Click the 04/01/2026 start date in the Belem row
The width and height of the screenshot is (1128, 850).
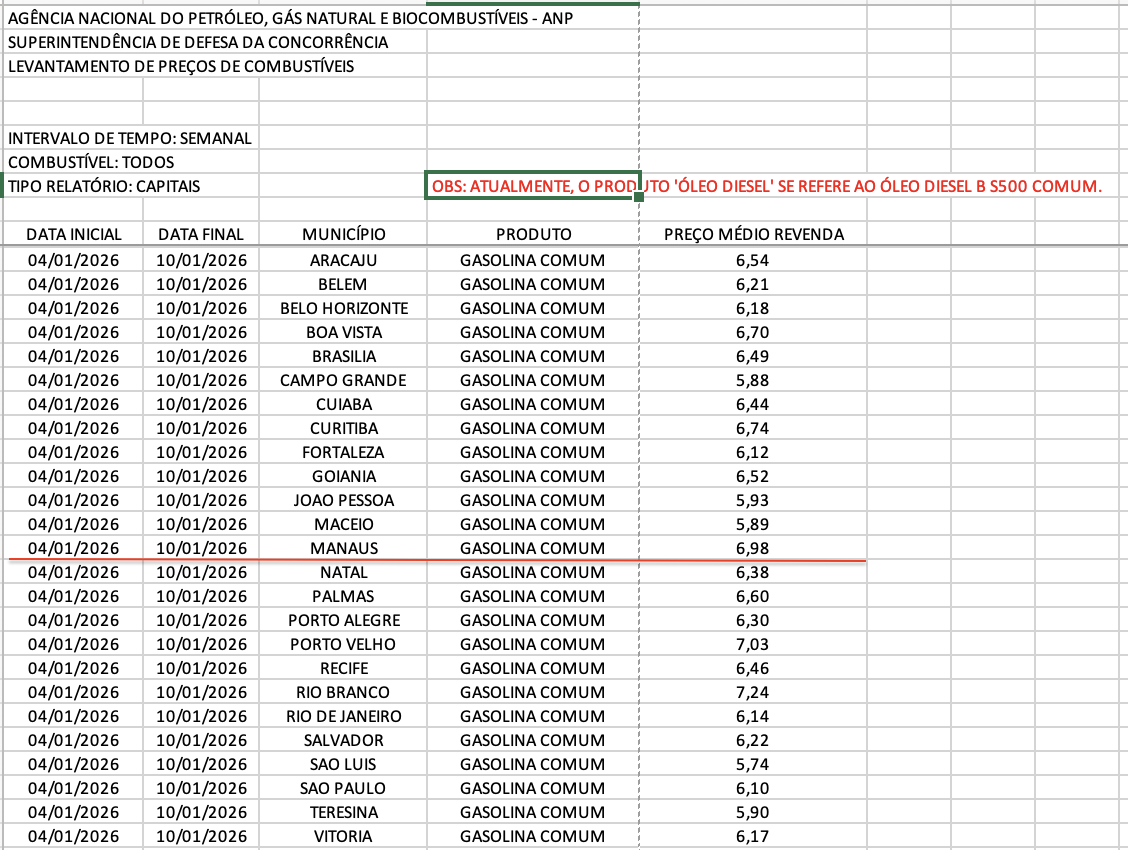[x=74, y=284]
